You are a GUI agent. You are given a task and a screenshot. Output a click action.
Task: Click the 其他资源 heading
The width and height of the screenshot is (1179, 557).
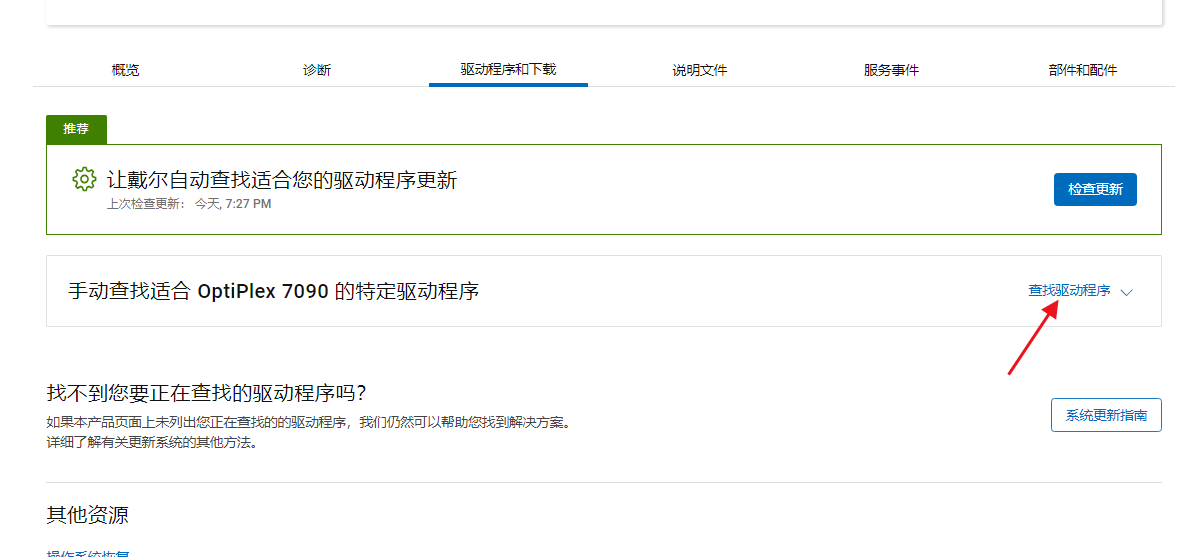(87, 515)
